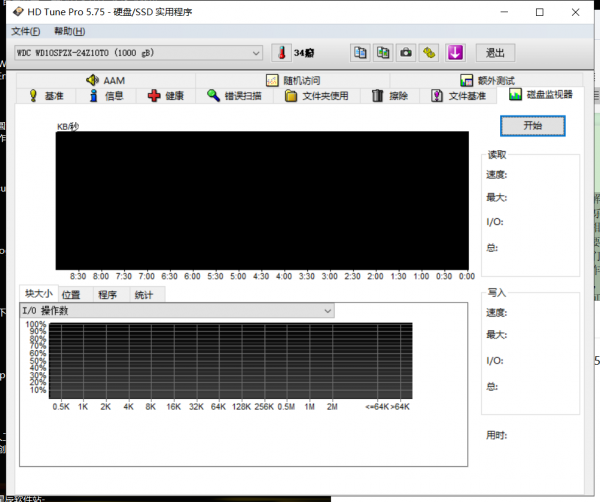
Task: Click the 退出 exit button
Action: [495, 53]
